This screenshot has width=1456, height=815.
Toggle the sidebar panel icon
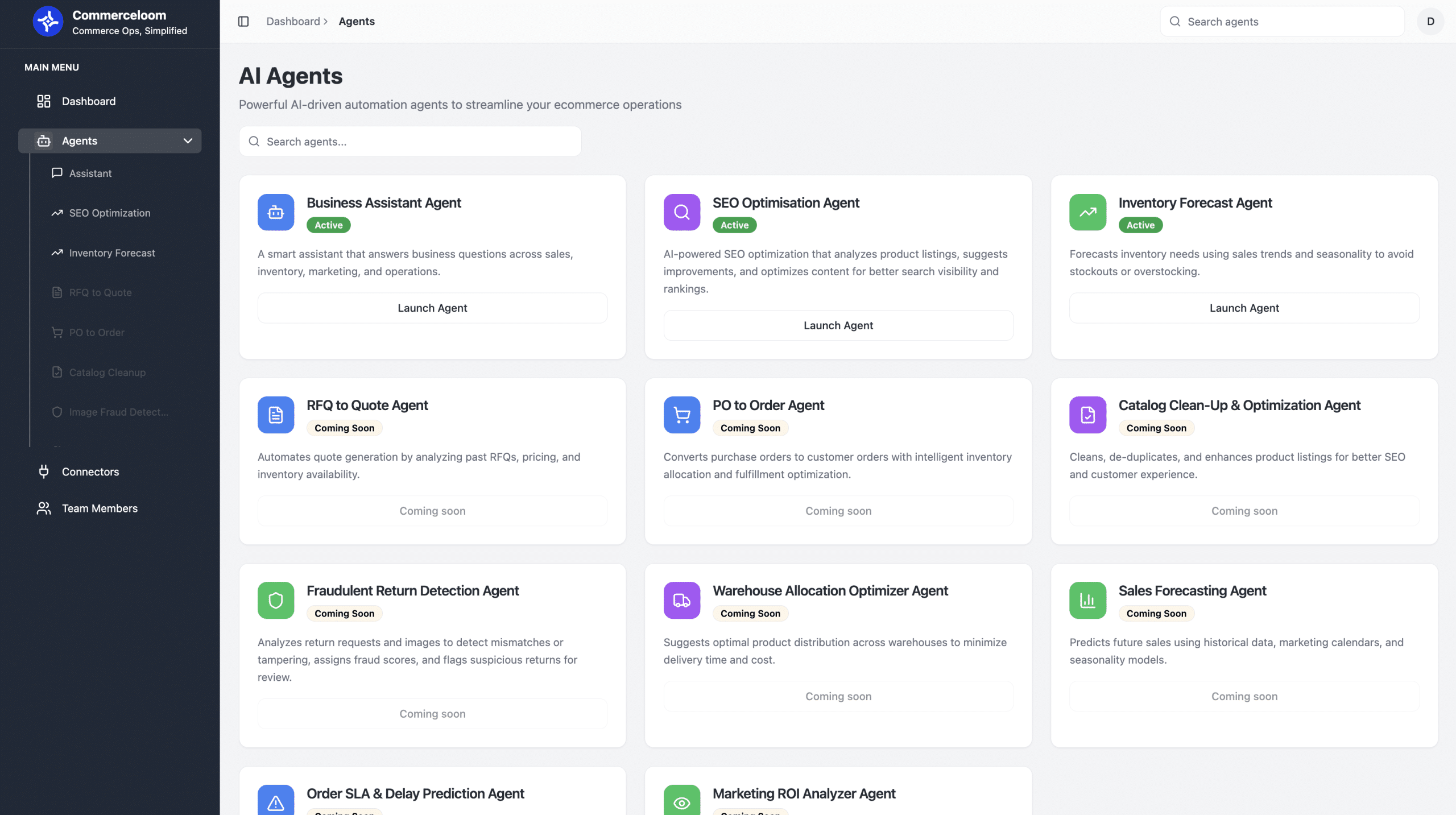pos(243,22)
